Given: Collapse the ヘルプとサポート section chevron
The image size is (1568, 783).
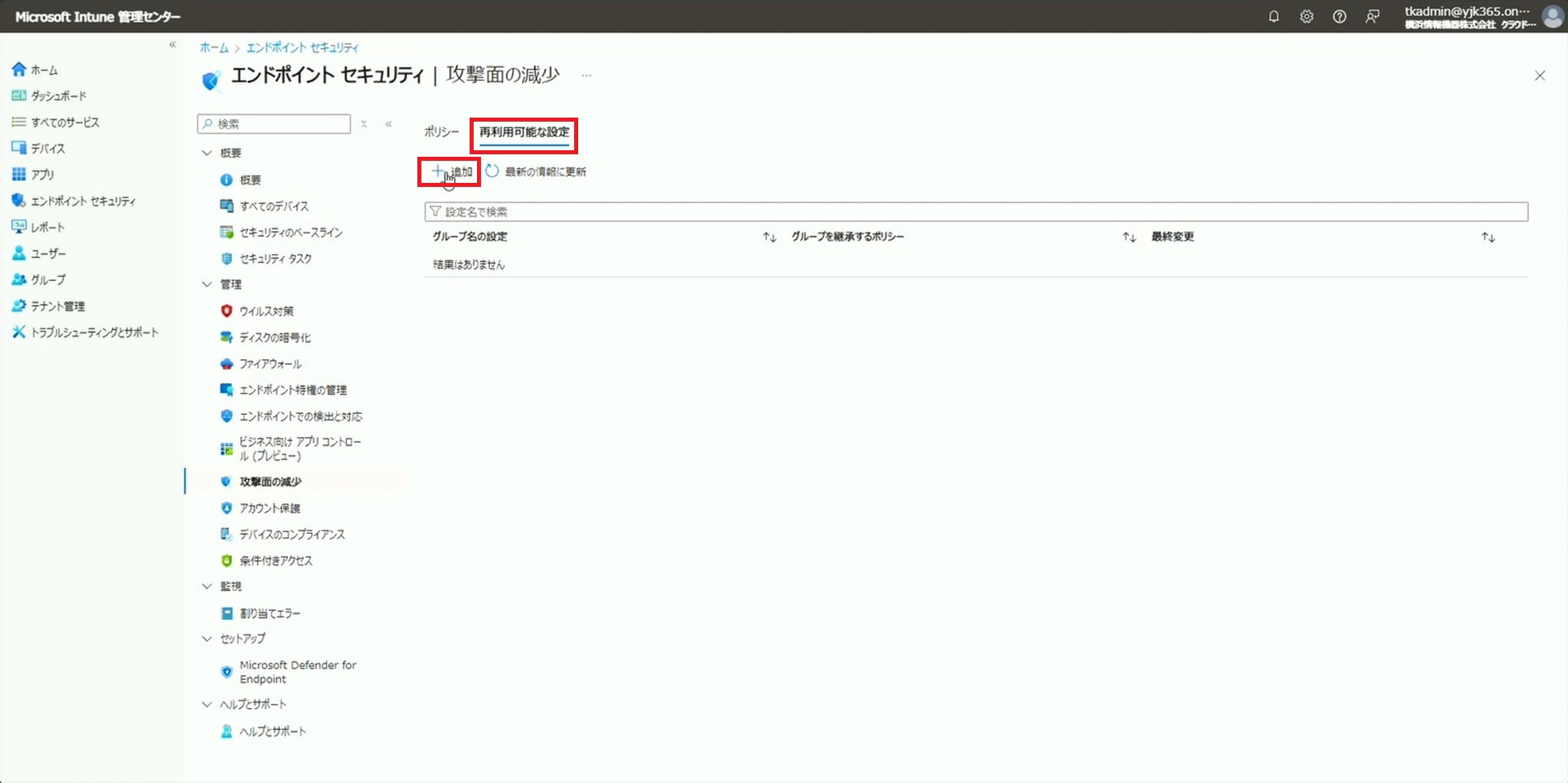Looking at the screenshot, I should click(207, 704).
